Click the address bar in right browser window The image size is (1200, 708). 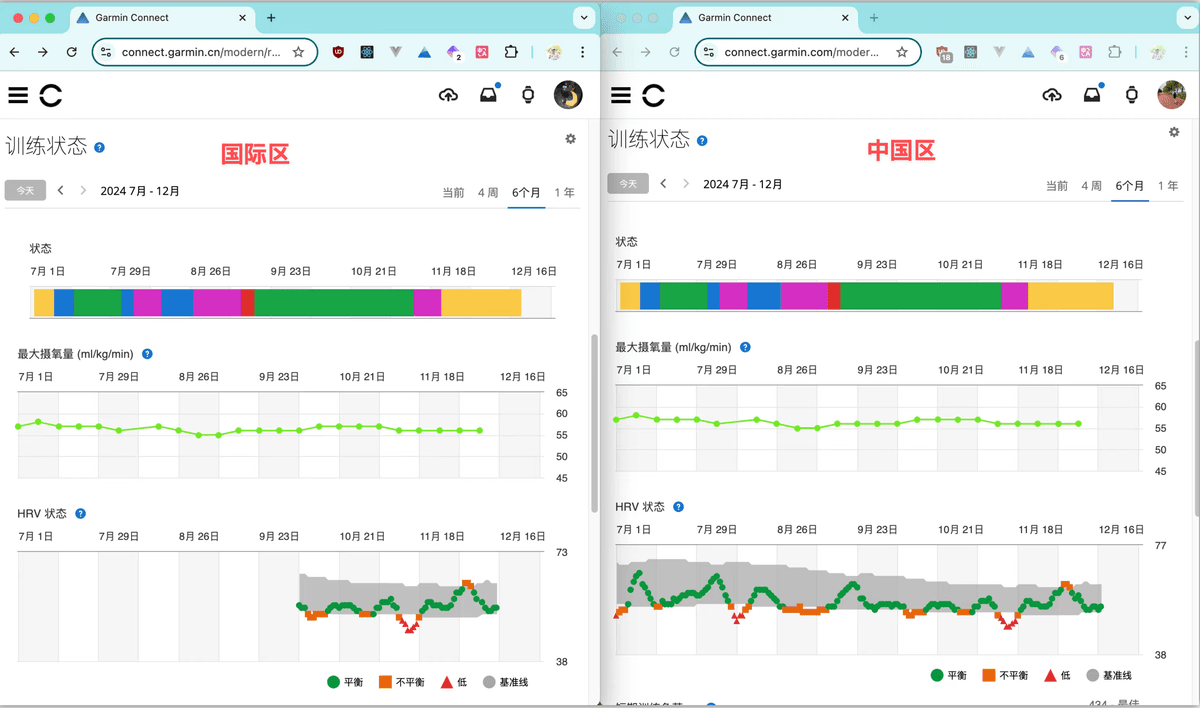tap(800, 52)
